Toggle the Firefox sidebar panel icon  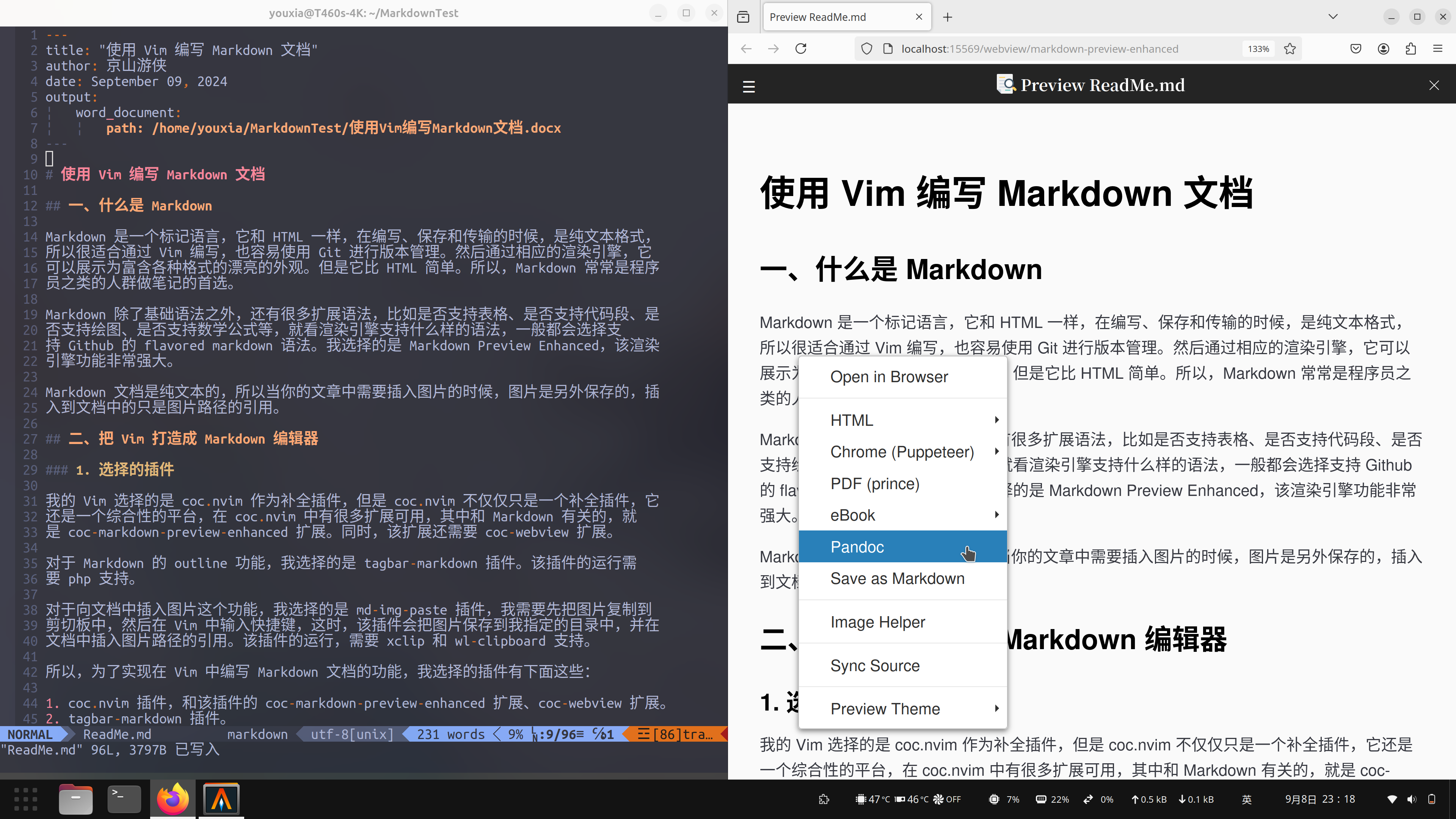click(743, 17)
